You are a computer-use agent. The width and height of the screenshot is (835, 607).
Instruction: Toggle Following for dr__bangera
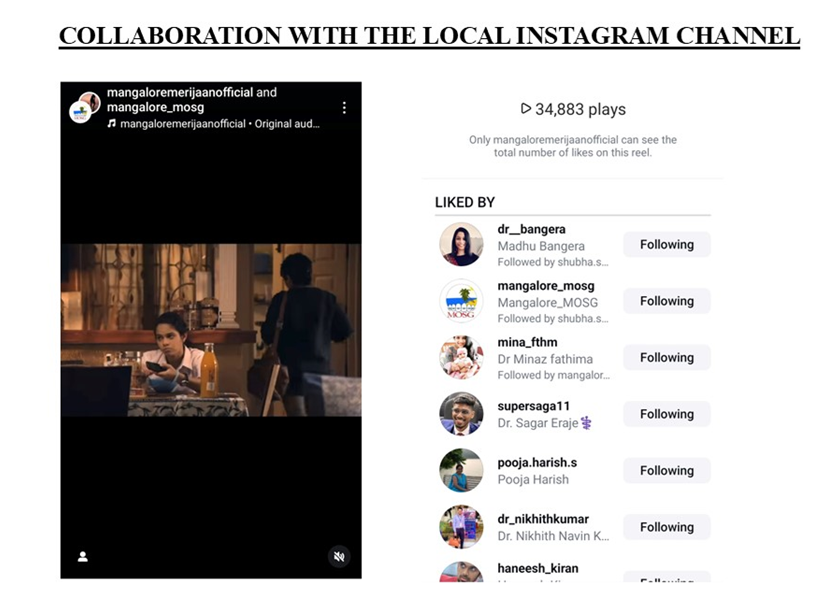[x=666, y=245]
